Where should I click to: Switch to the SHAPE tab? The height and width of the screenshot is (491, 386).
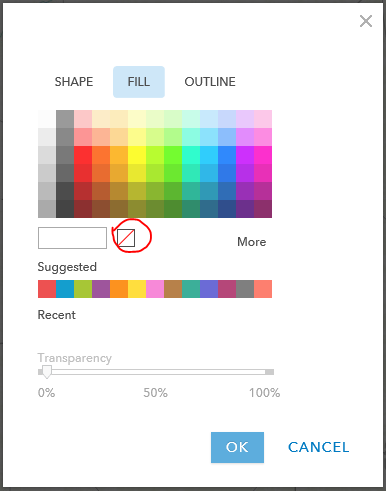(74, 82)
